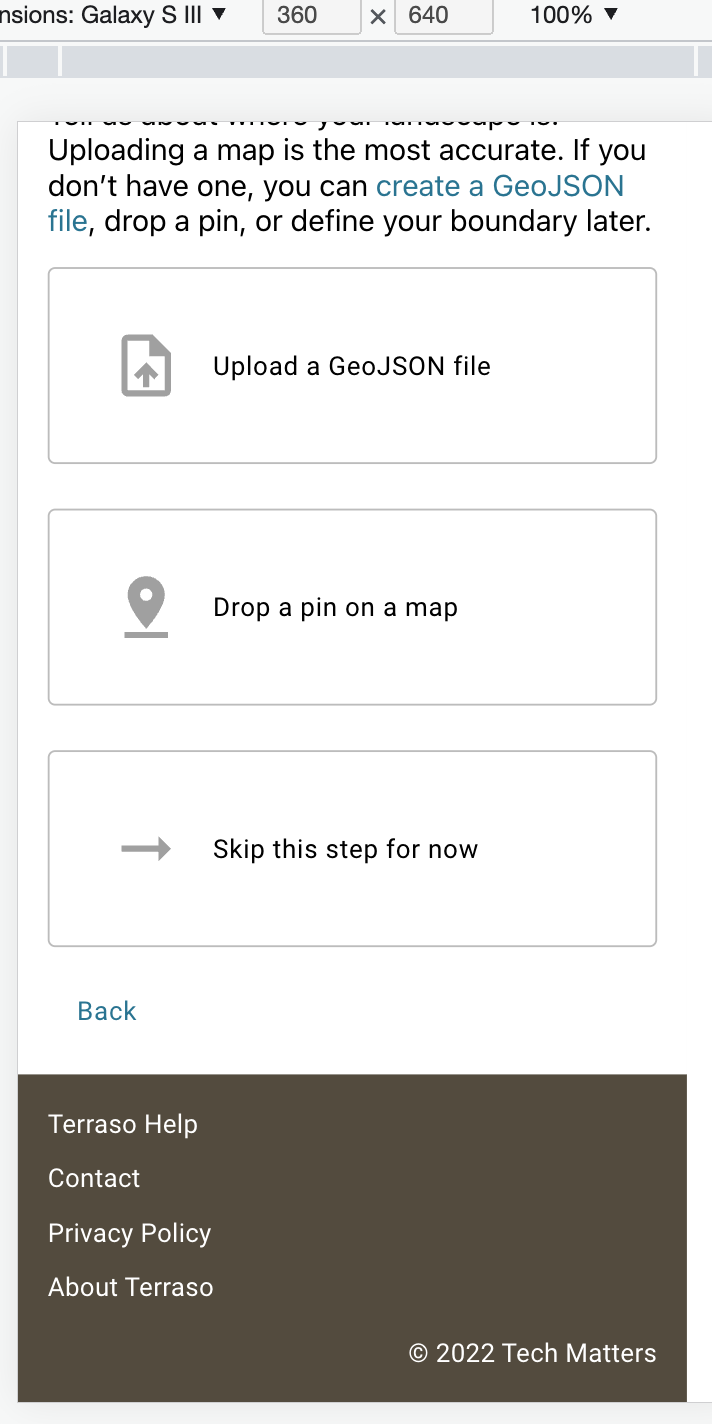Click the swap dimensions icon between width and height
Screen dimensions: 712x1424
tap(377, 16)
